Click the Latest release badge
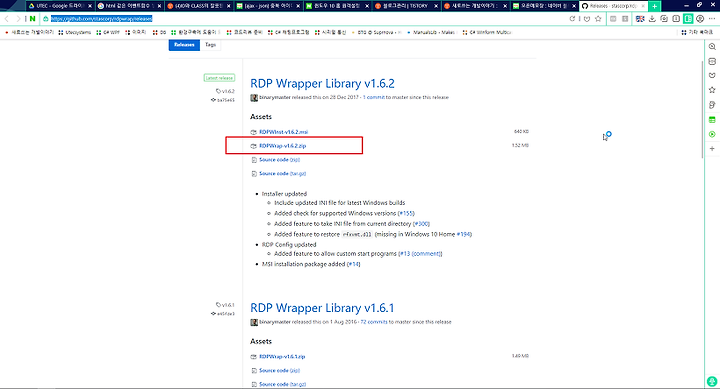The width and height of the screenshot is (720, 389). [x=219, y=78]
